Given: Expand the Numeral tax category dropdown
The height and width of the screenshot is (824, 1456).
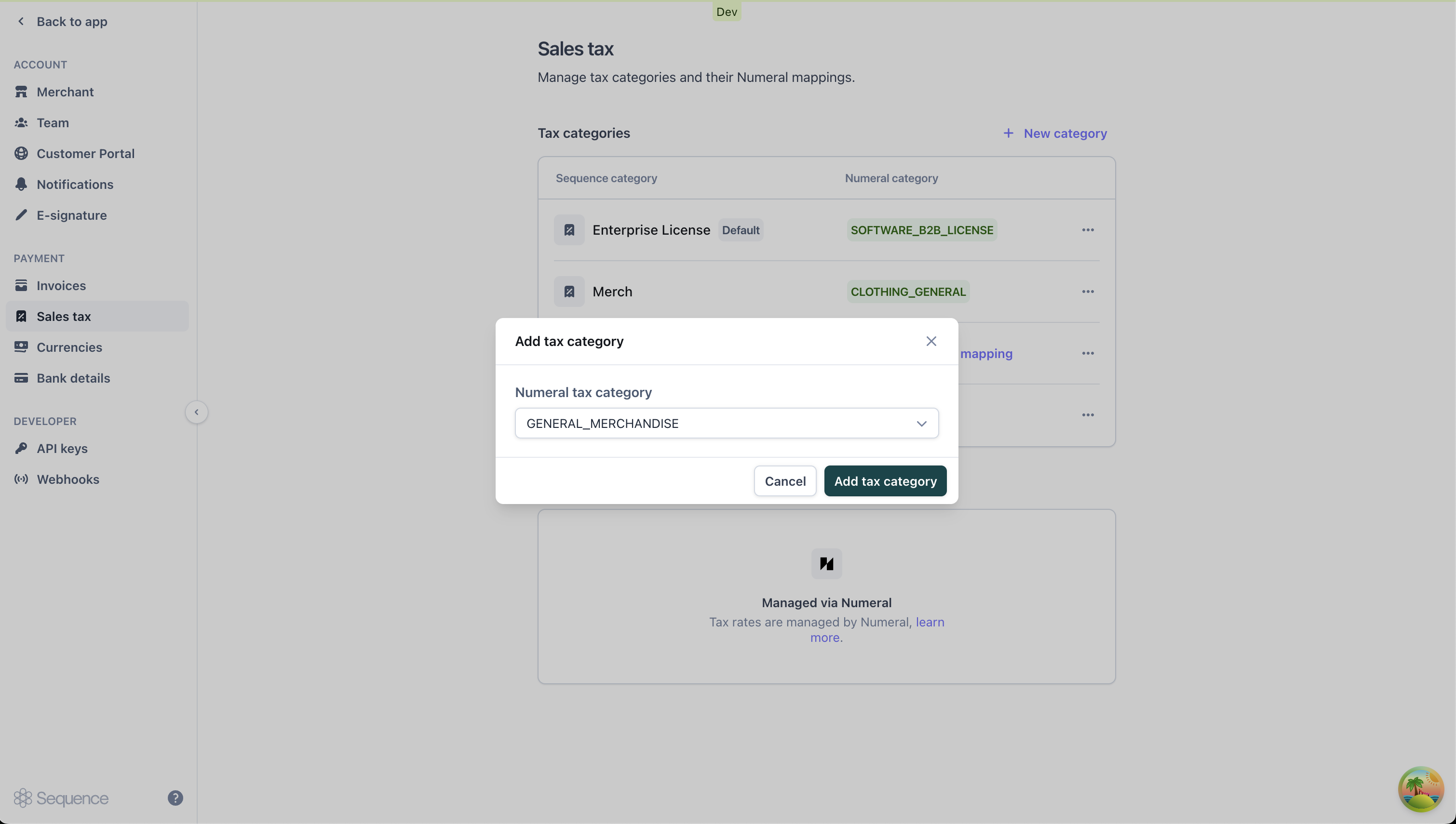Looking at the screenshot, I should point(726,423).
